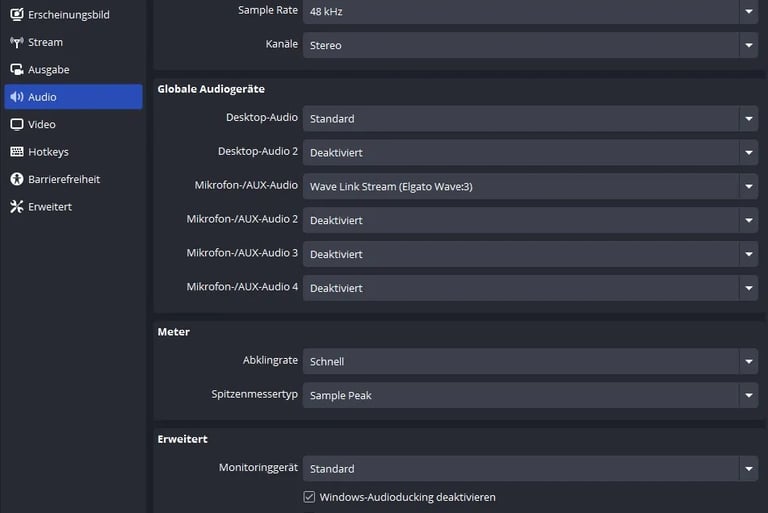Open Mikrofon-/AUX-Audio 3 dropdown
Image resolution: width=768 pixels, height=513 pixels.
530,254
